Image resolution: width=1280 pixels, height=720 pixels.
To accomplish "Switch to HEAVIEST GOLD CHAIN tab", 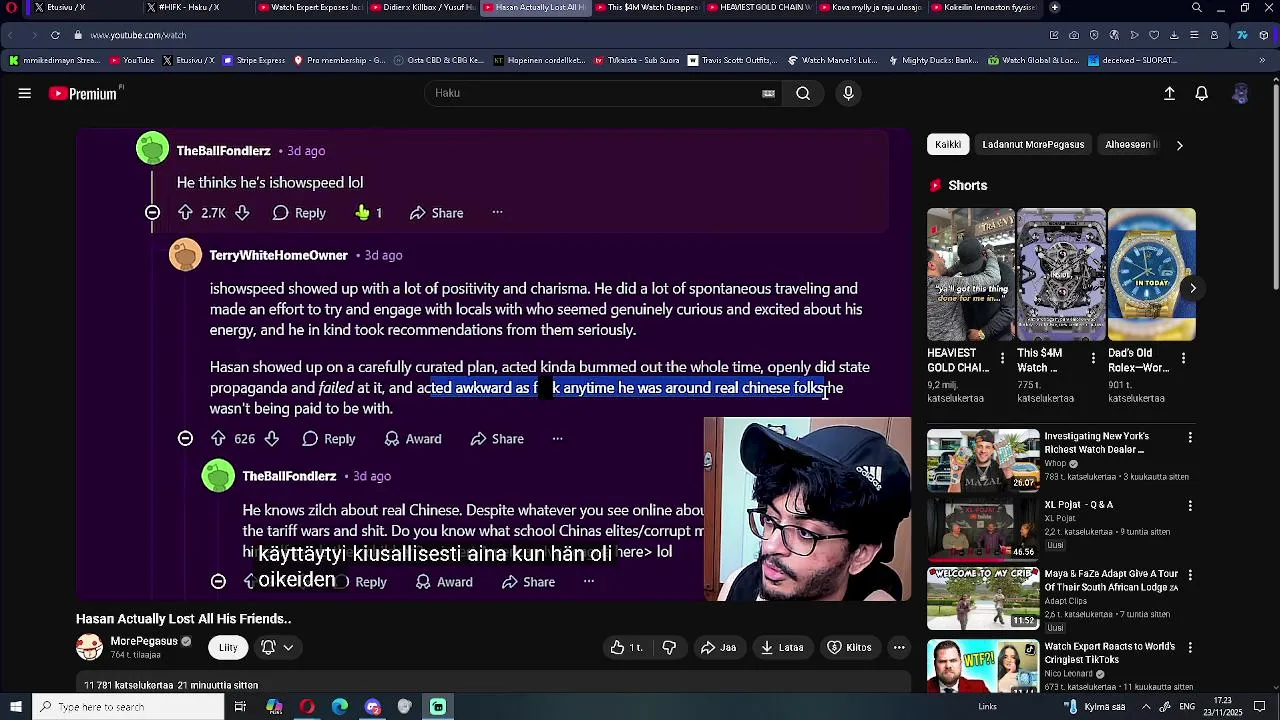I will coord(760,7).
